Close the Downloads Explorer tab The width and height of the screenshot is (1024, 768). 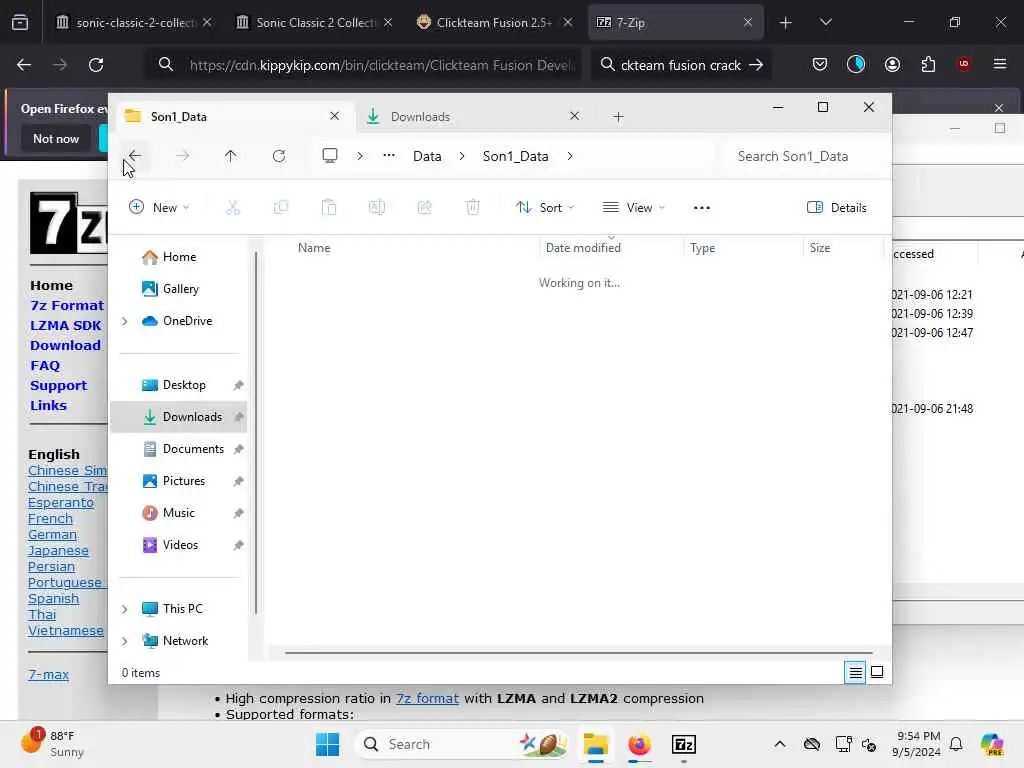574,116
